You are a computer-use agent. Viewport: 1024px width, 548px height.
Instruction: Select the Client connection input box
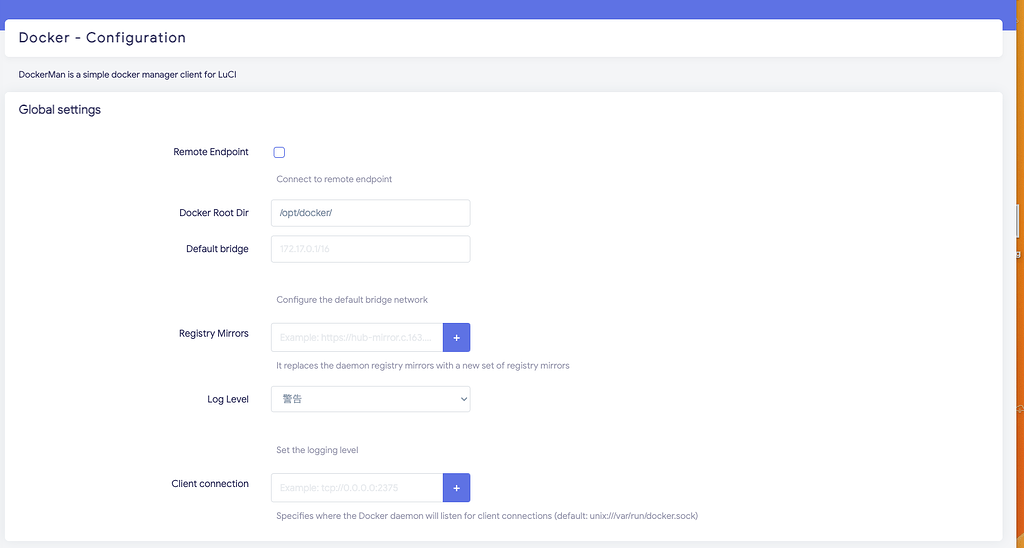point(357,488)
